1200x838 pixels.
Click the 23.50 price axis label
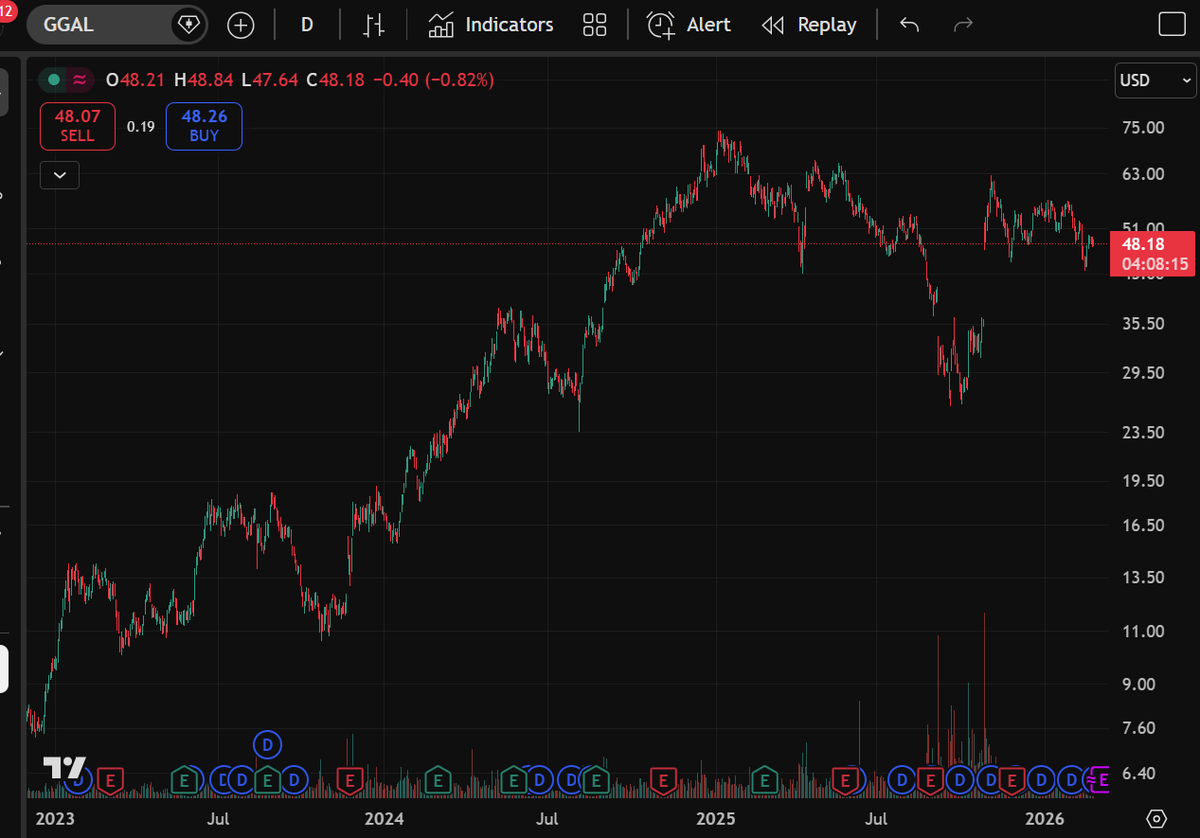tap(1144, 433)
